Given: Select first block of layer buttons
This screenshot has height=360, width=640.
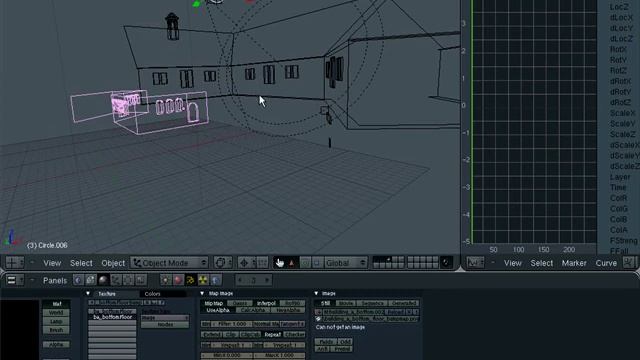Looking at the screenshot, I should [389, 262].
